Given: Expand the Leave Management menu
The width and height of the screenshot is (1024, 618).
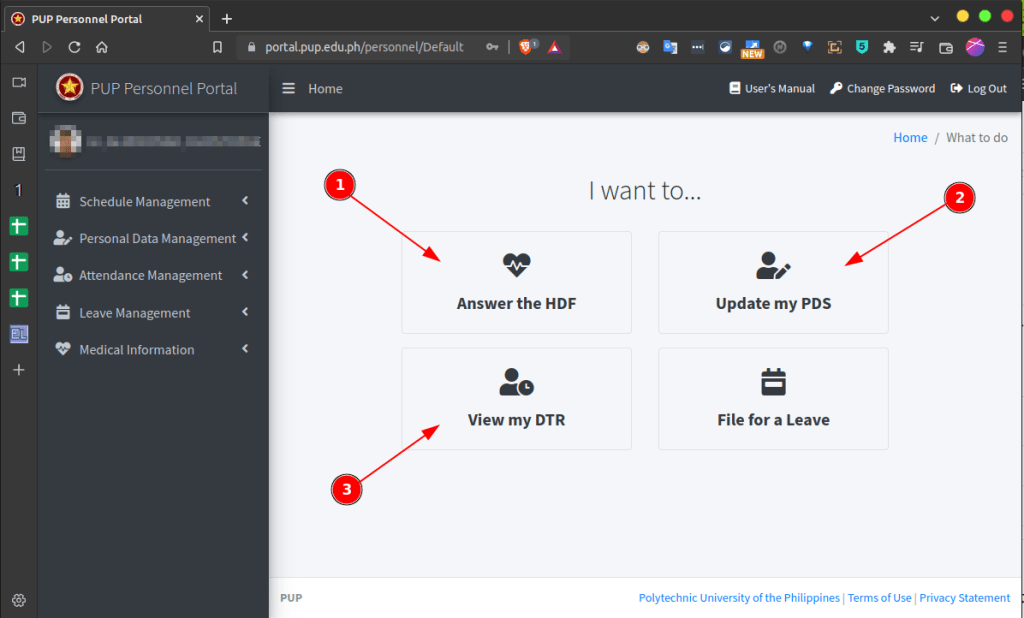Looking at the screenshot, I should pos(134,313).
